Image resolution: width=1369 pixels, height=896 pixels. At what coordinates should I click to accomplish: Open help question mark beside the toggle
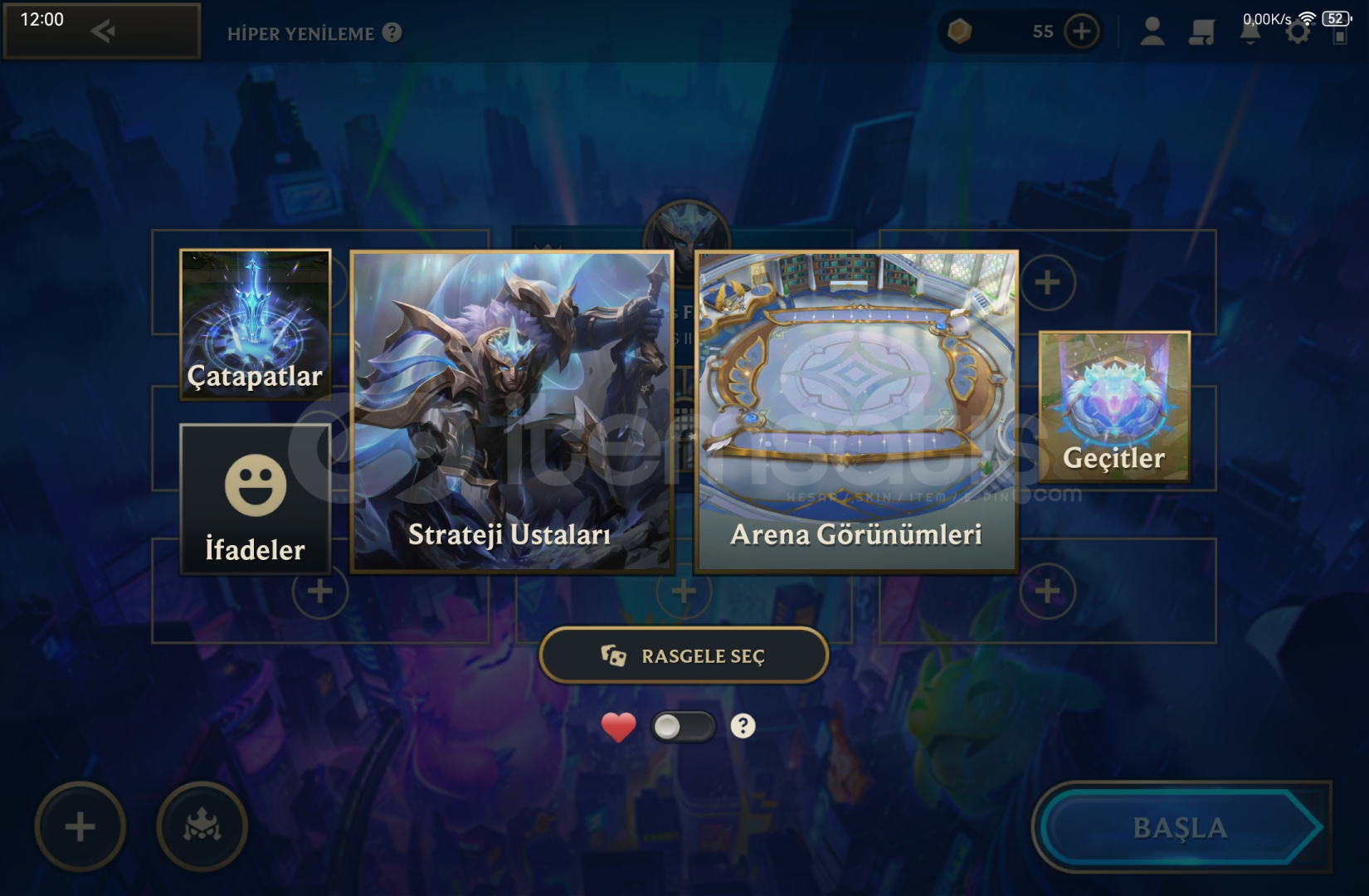point(743,726)
